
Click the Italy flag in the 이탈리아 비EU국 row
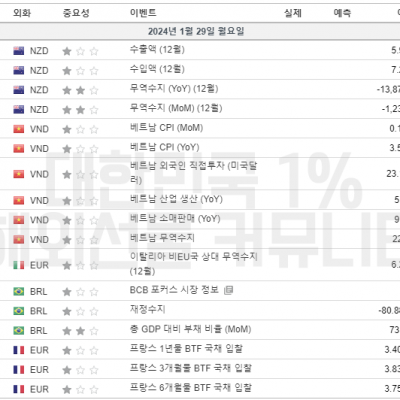tap(19, 265)
